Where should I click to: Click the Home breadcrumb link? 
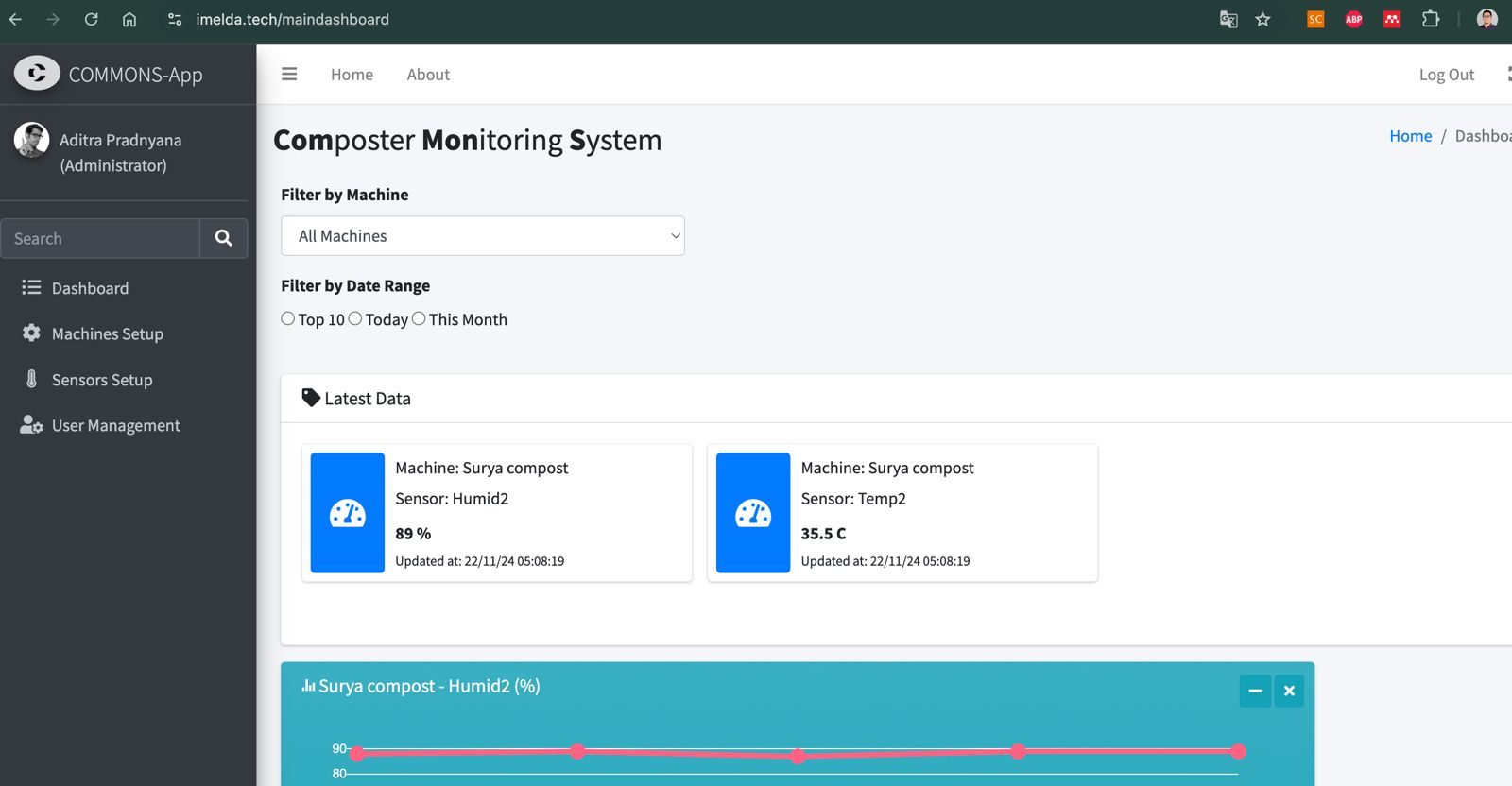click(1410, 136)
